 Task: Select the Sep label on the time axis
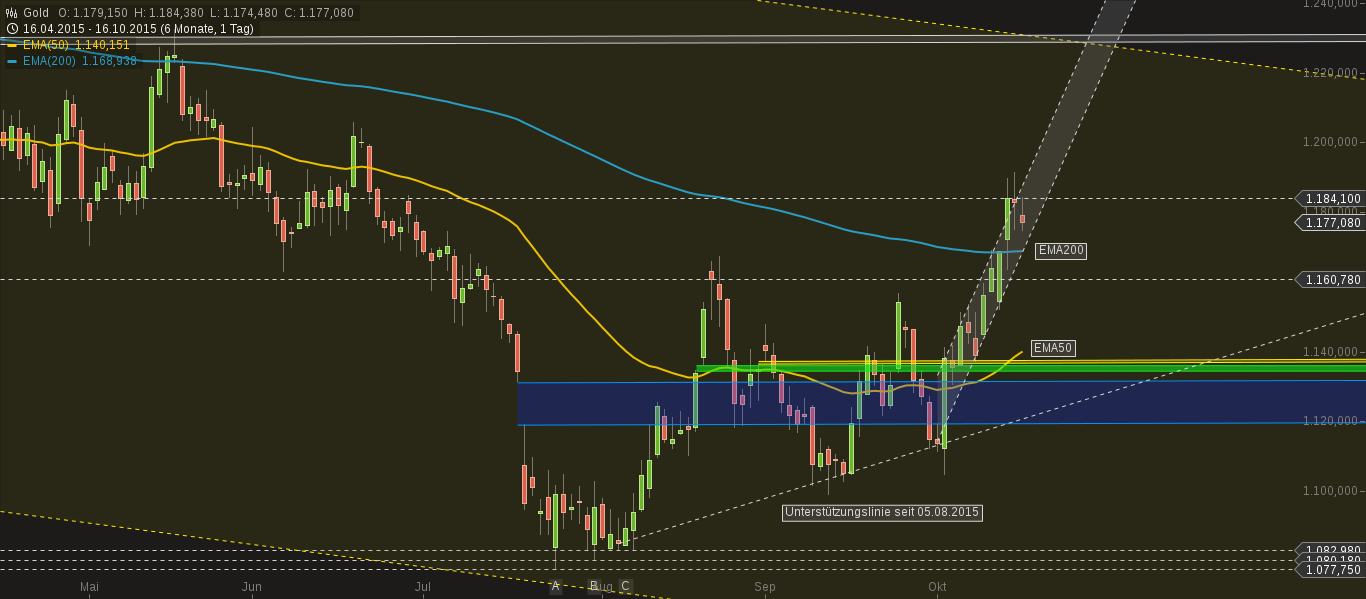pyautogui.click(x=764, y=587)
